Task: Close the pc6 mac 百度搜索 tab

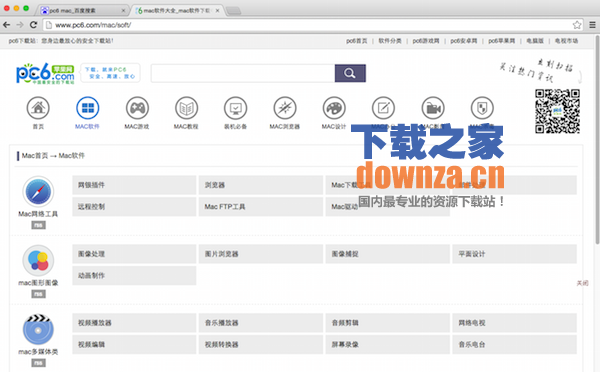Action: click(123, 11)
